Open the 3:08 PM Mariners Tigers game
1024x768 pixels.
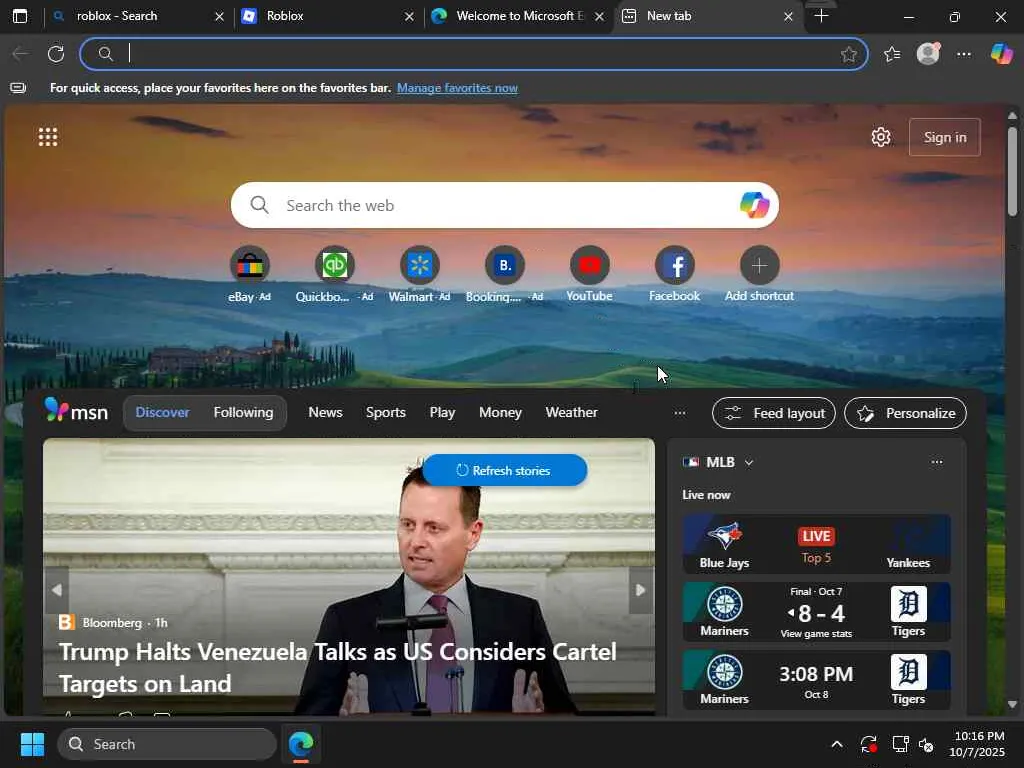point(816,680)
